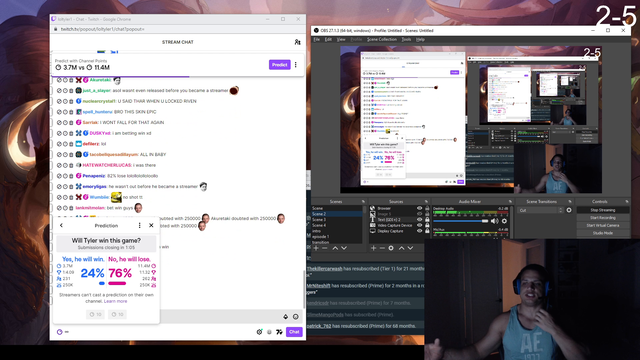
Task: Toggle visibility of the Text (GDI+) 2 source
Action: pos(419,220)
